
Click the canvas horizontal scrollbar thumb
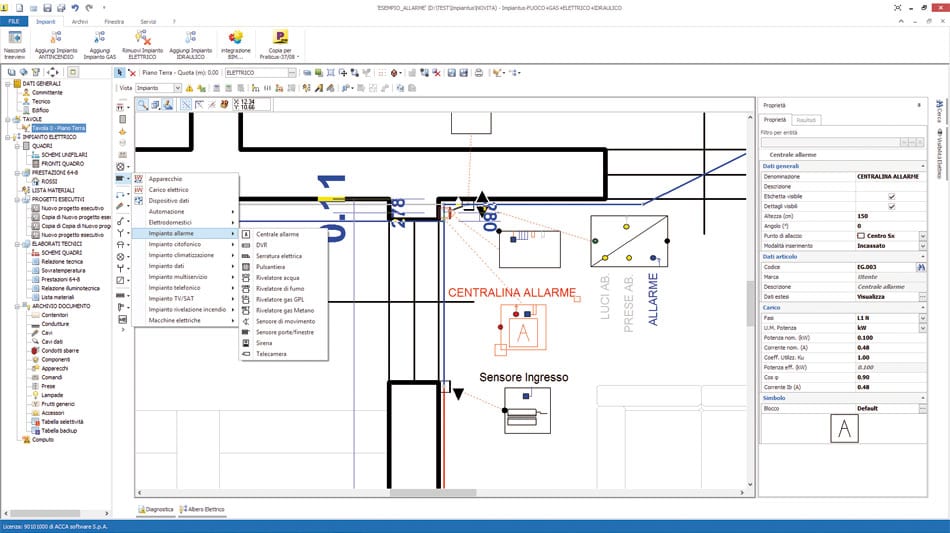click(433, 493)
